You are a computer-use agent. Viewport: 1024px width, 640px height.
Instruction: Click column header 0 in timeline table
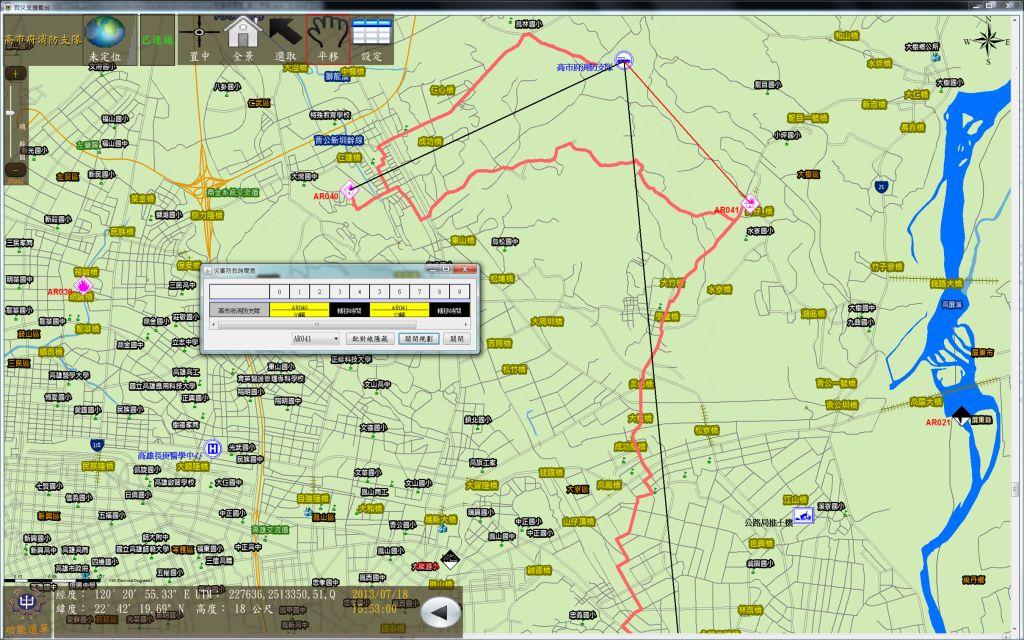point(280,291)
